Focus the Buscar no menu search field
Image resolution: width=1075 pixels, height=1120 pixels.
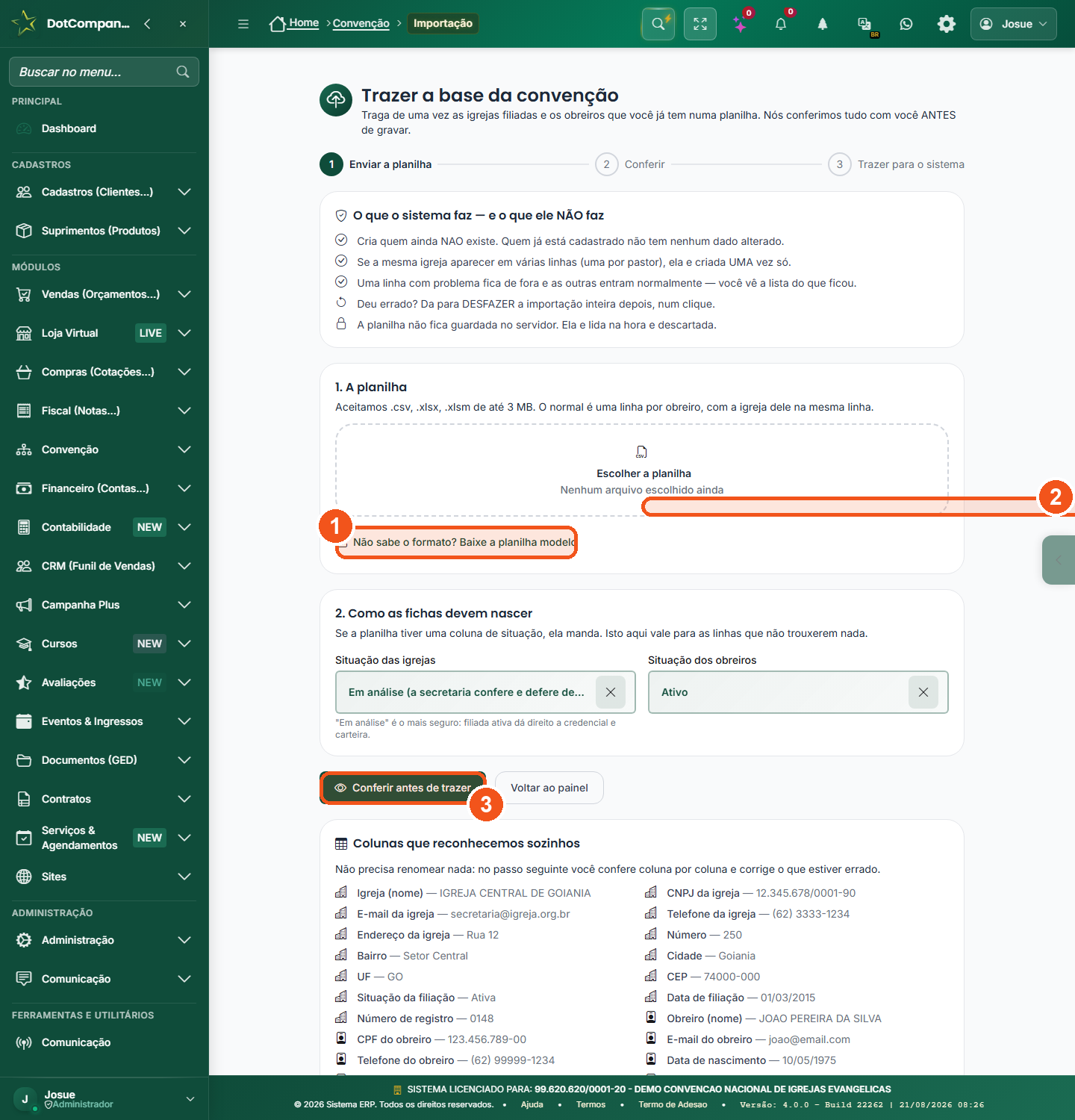tap(104, 72)
